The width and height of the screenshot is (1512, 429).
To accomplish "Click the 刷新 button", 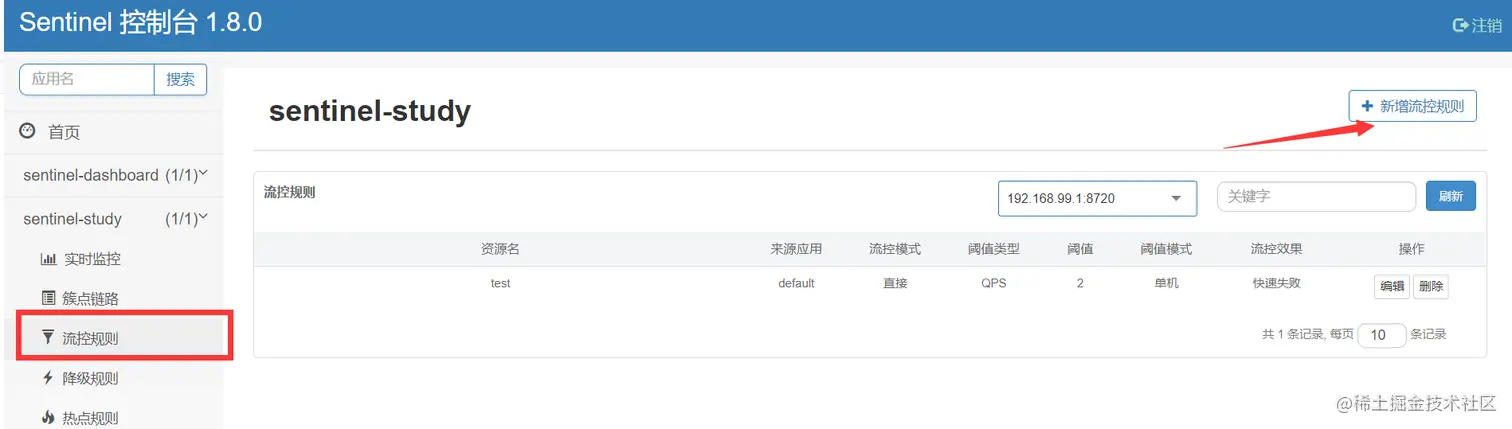I will (1450, 196).
